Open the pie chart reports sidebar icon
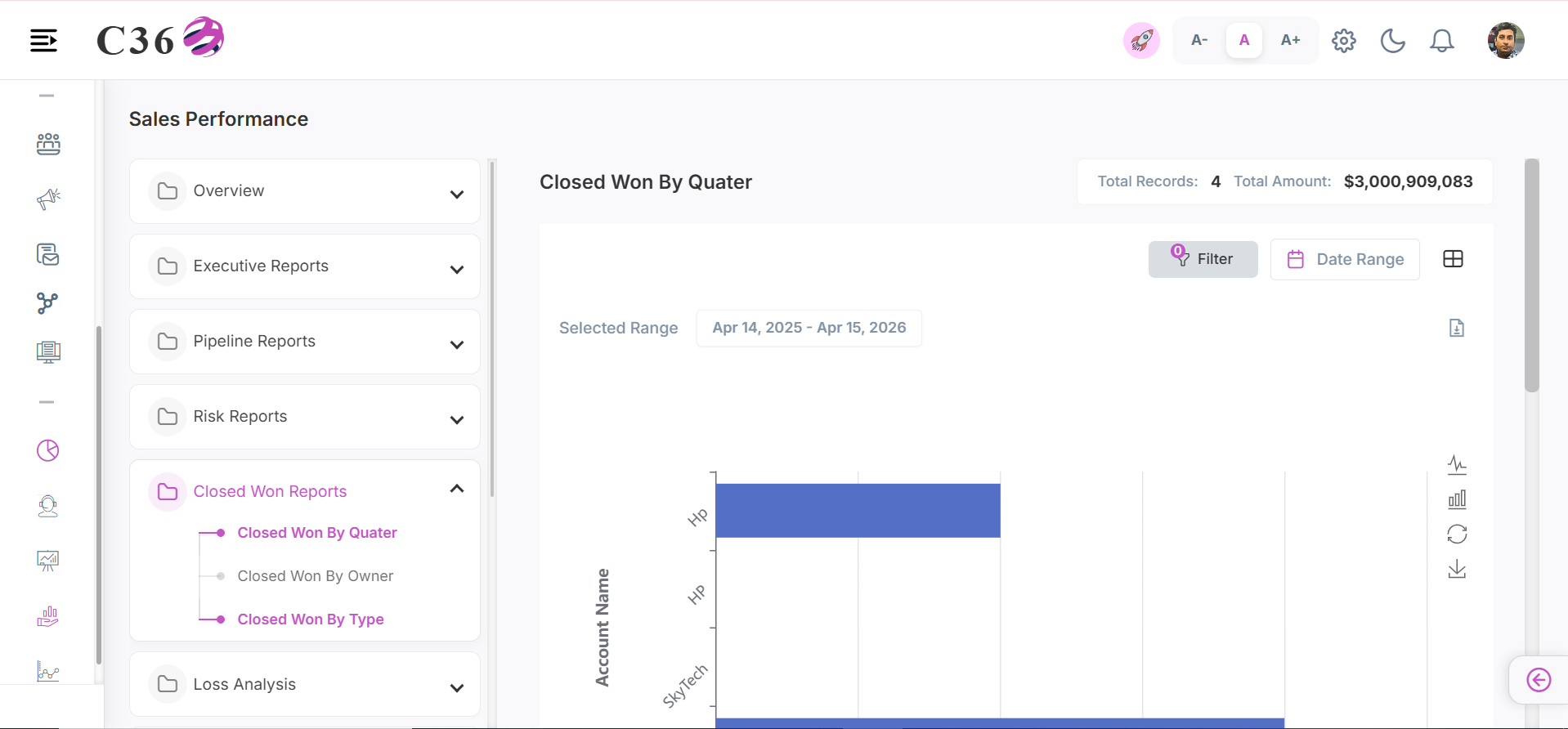1568x729 pixels. [48, 450]
